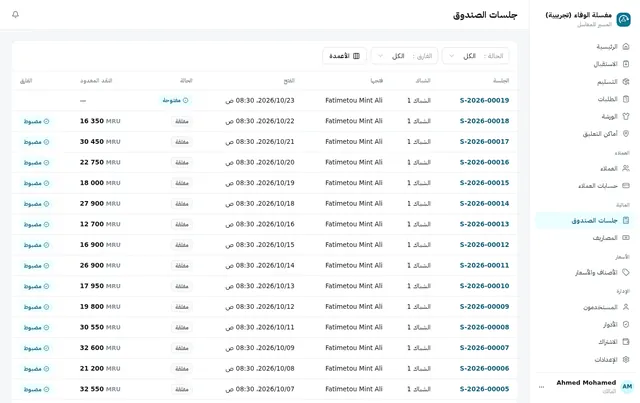The height and width of the screenshot is (403, 640).
Task: Click the الفتح column header
Action: tap(289, 81)
